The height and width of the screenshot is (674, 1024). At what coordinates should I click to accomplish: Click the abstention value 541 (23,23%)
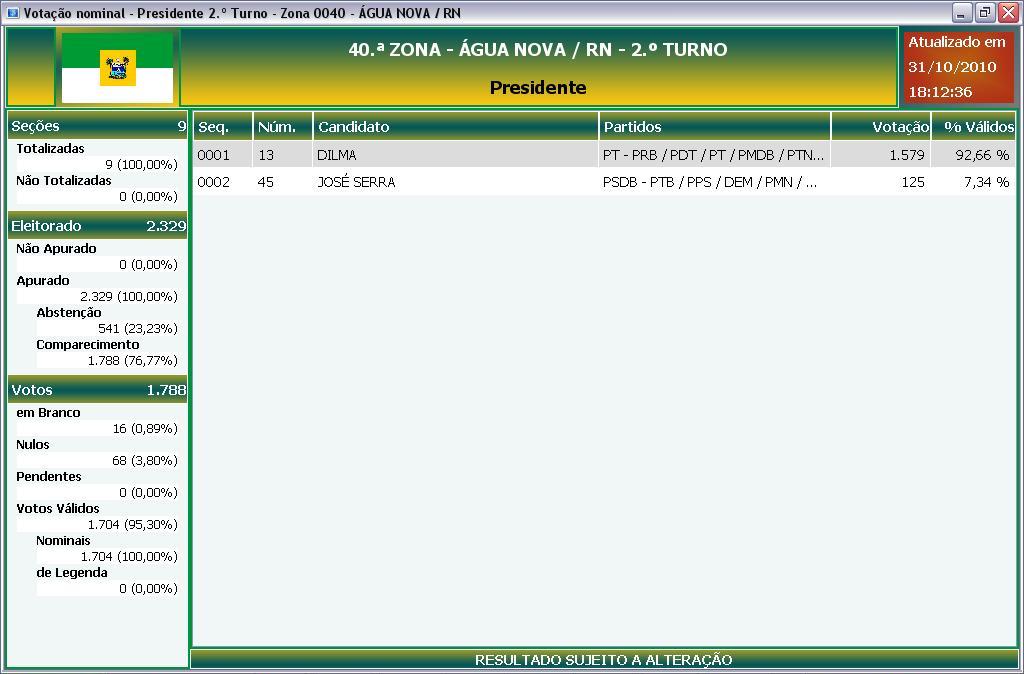(x=138, y=329)
